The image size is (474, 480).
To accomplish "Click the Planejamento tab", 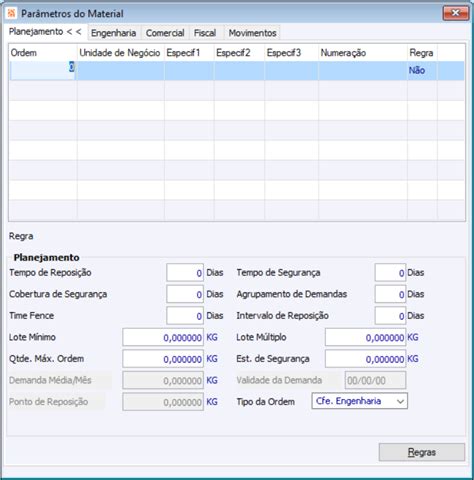I will (x=45, y=32).
